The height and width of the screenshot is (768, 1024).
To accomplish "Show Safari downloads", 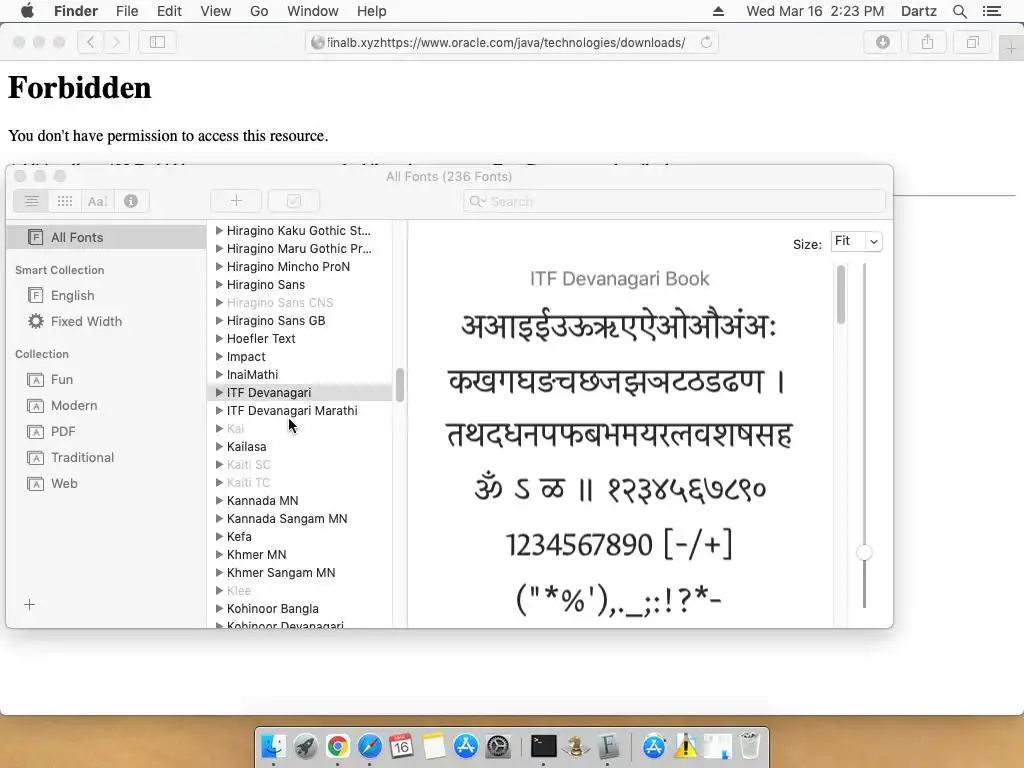I will coord(883,42).
